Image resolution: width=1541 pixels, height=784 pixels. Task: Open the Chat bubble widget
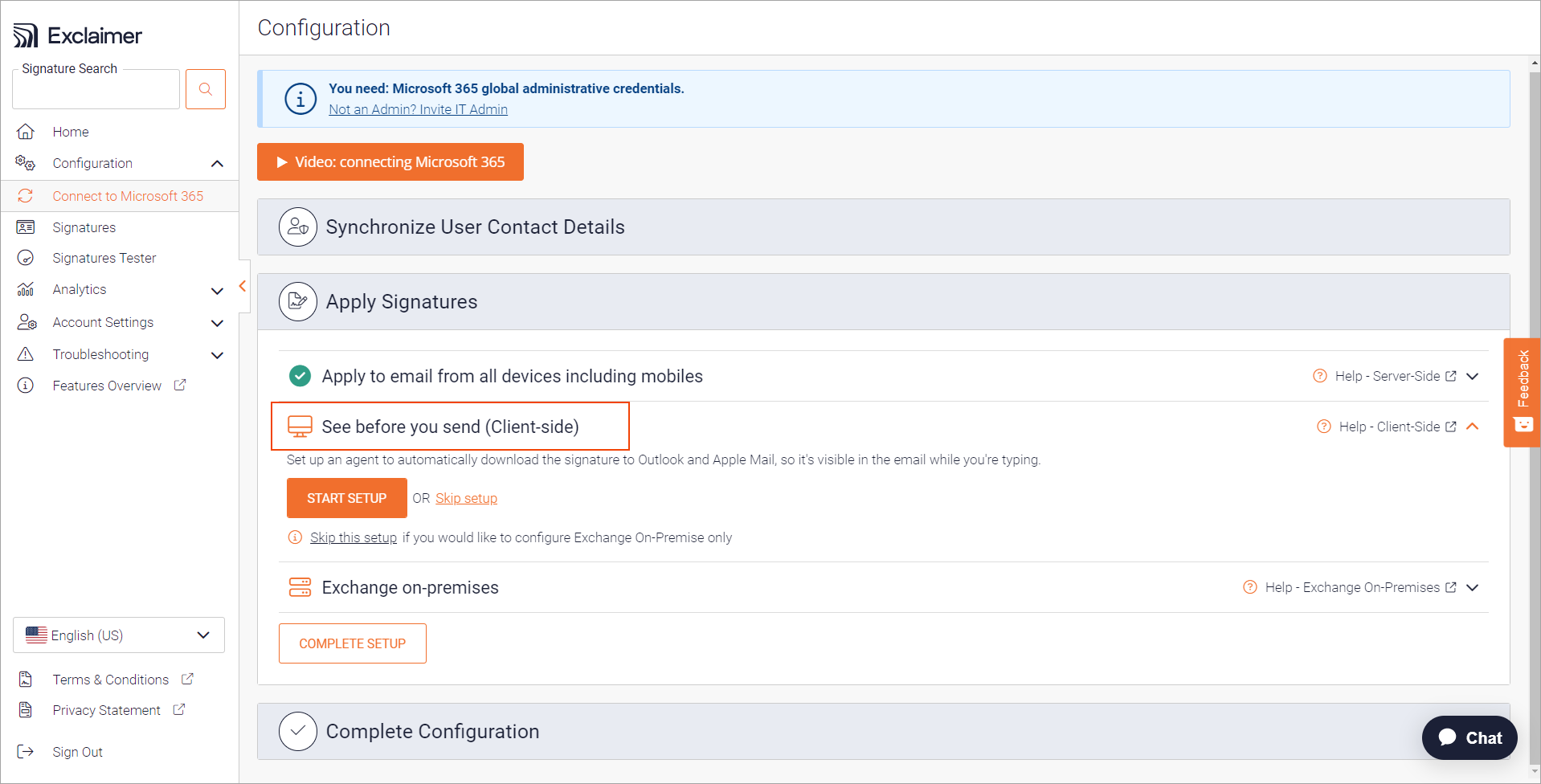pyautogui.click(x=1469, y=737)
